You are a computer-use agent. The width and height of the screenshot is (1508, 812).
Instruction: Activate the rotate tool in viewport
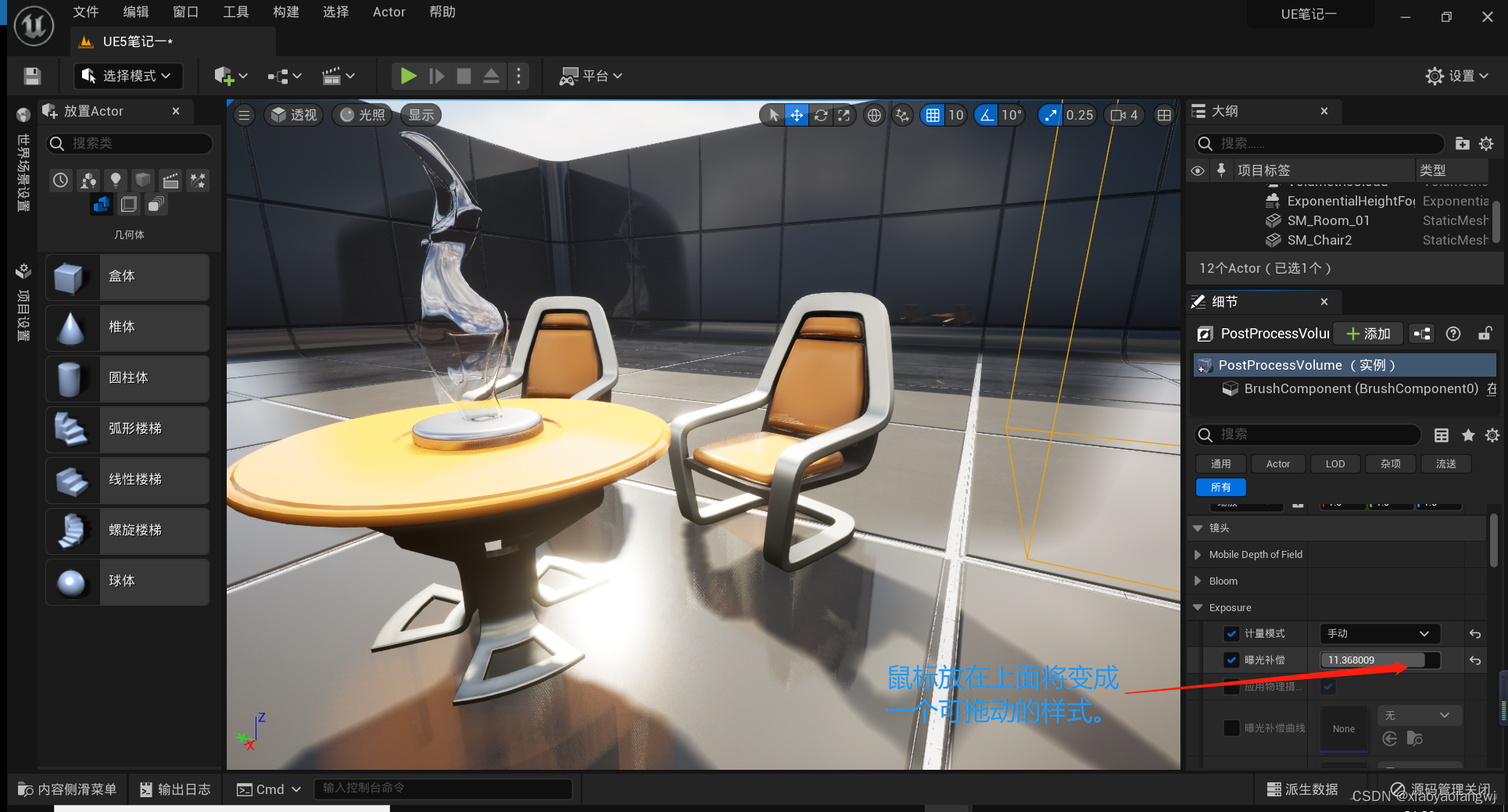821,116
